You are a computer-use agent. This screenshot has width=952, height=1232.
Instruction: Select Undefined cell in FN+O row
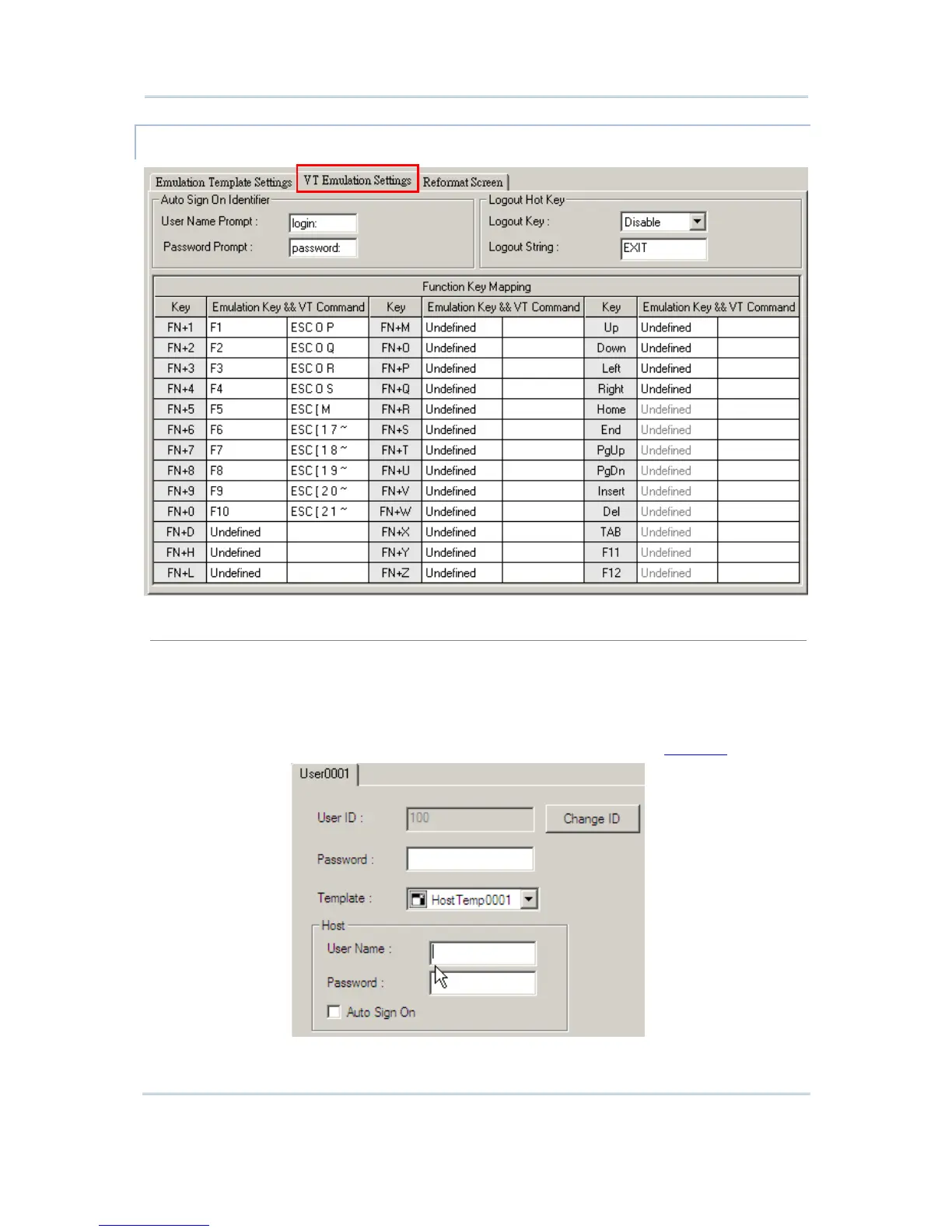coord(462,348)
